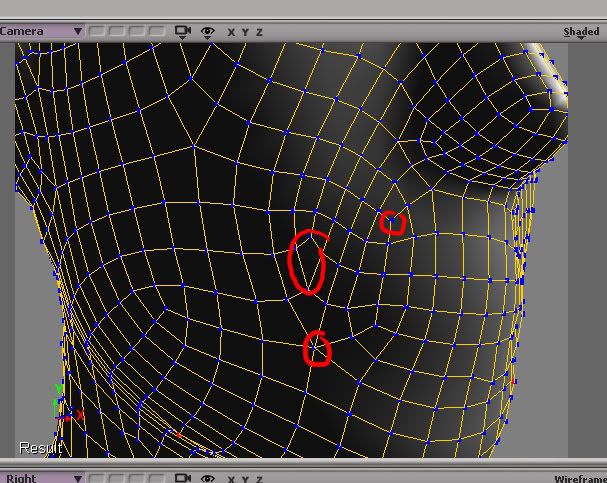Open the Shaded display mode menu
The width and height of the screenshot is (607, 483).
[581, 32]
